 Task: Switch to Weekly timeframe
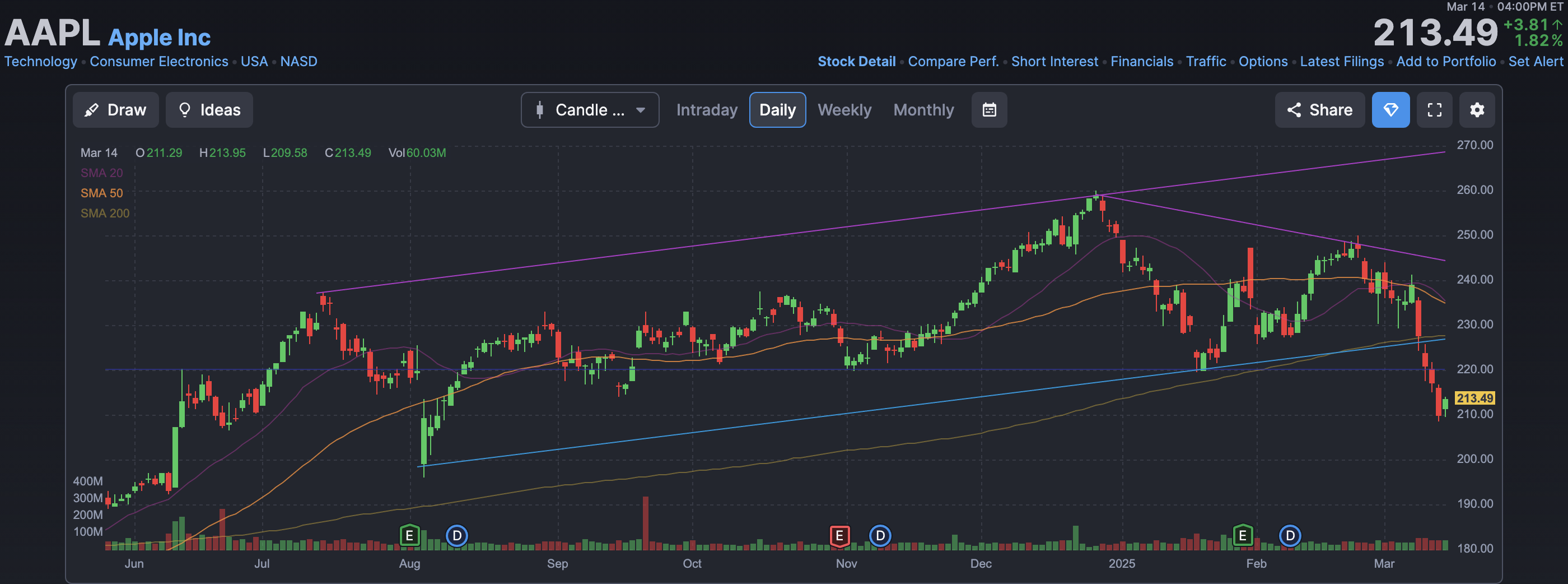(x=844, y=110)
